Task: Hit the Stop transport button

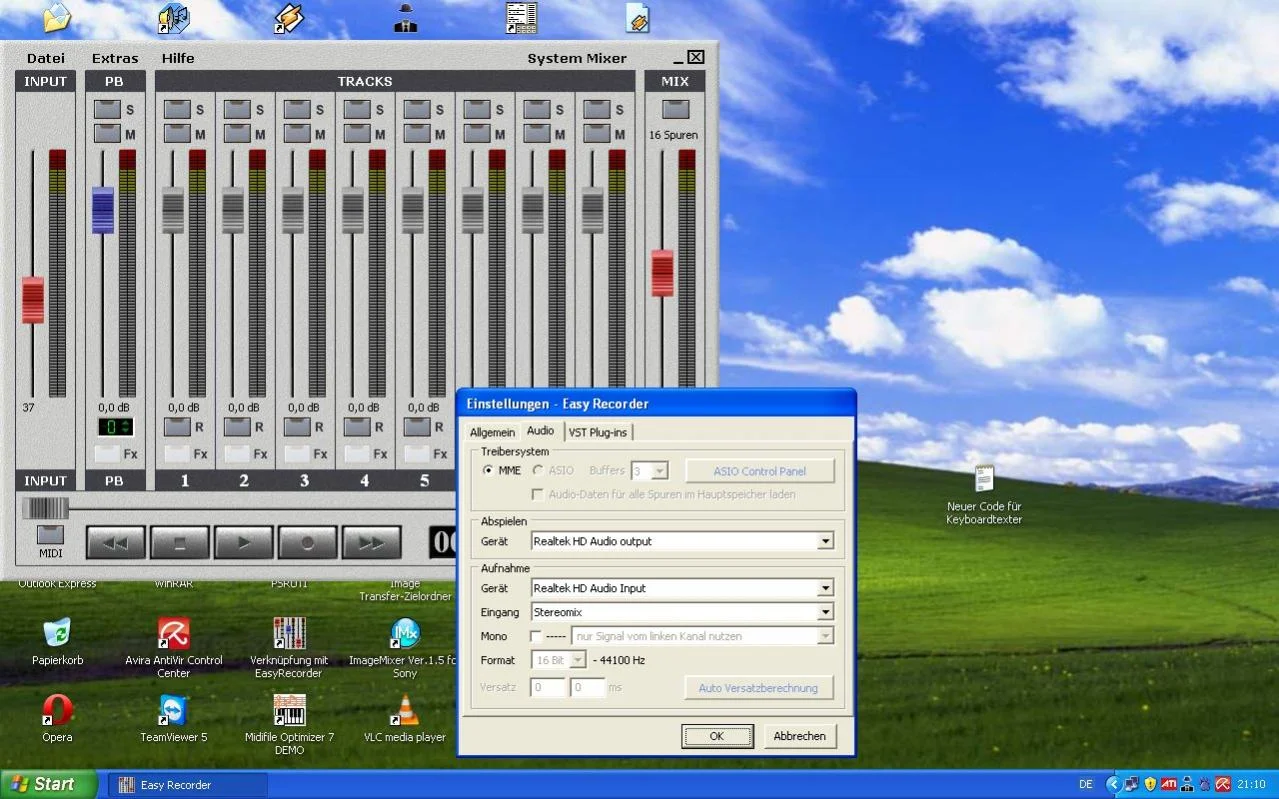Action: pyautogui.click(x=180, y=542)
